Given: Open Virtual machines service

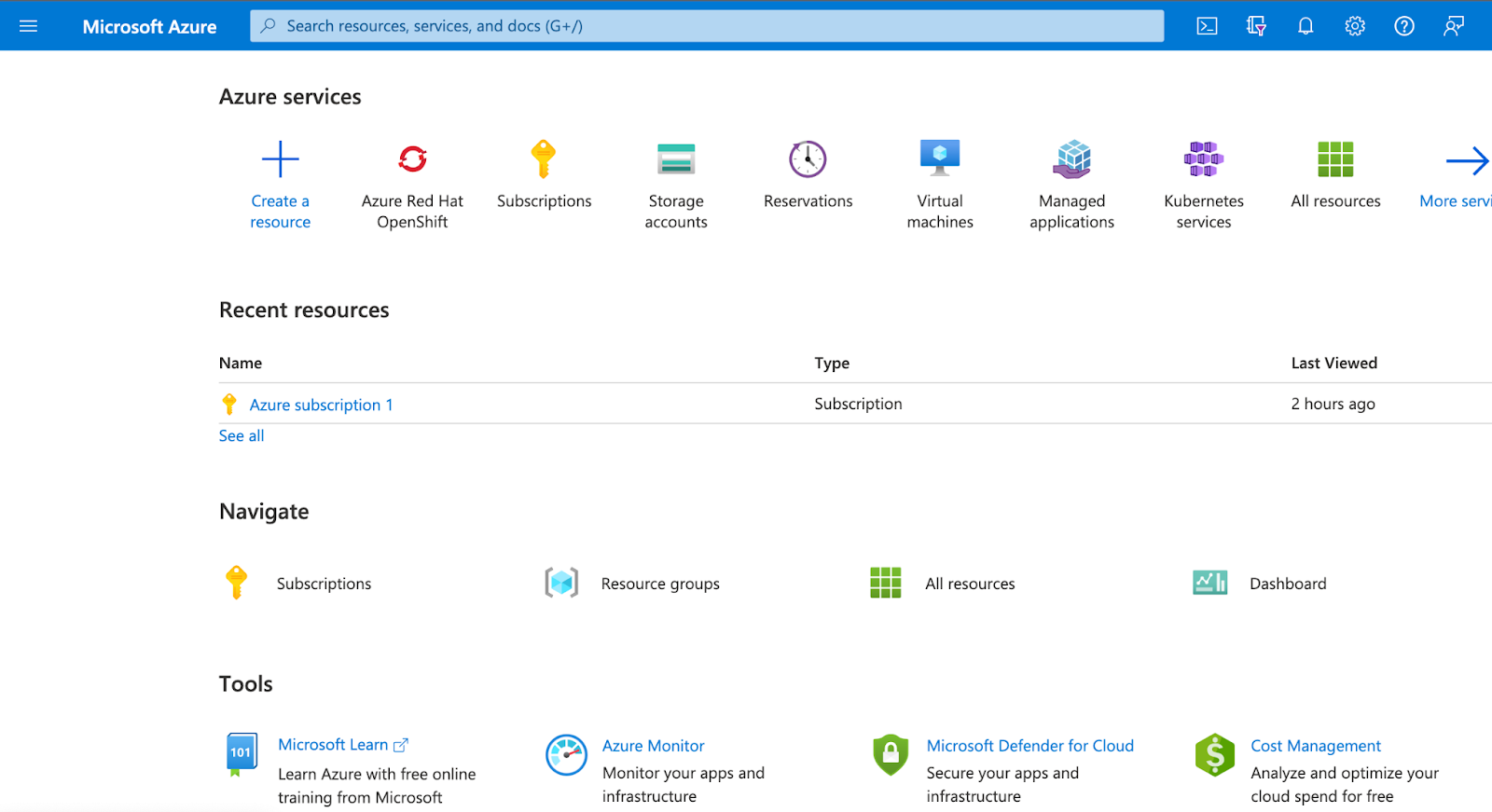Looking at the screenshot, I should click(x=940, y=159).
